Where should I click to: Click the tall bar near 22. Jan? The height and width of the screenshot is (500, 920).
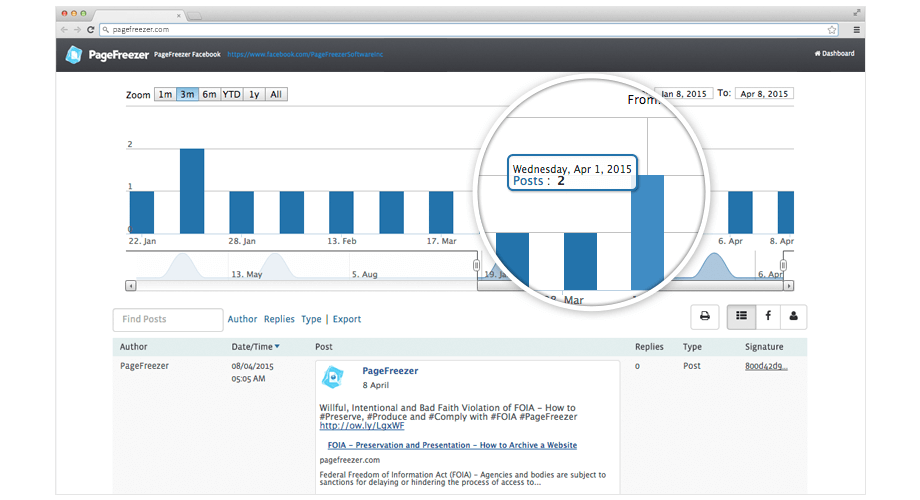192,191
